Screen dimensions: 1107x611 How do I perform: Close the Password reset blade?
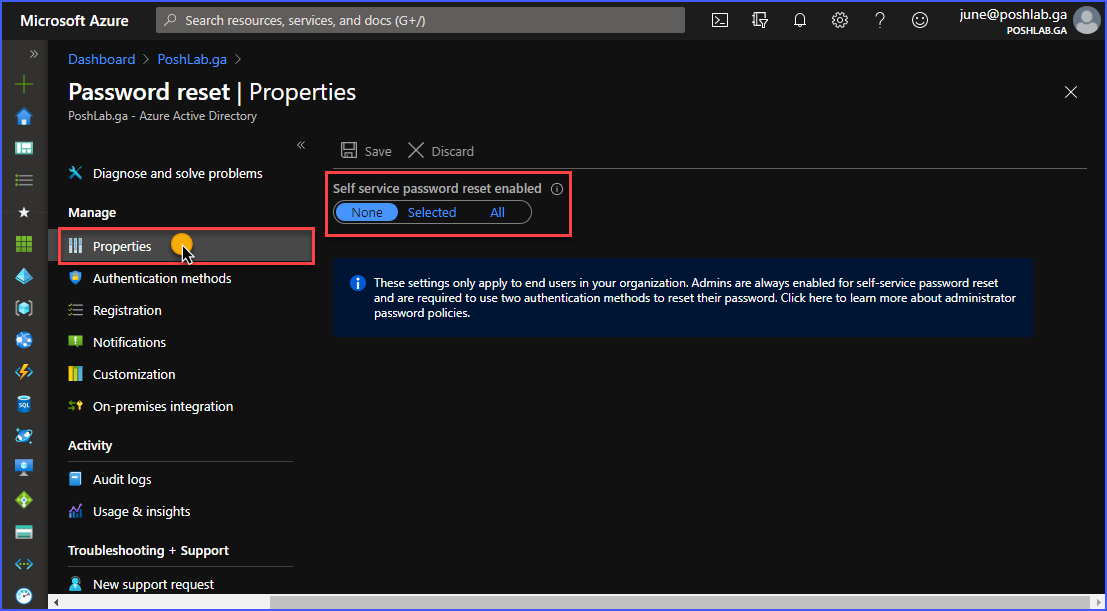click(x=1071, y=92)
